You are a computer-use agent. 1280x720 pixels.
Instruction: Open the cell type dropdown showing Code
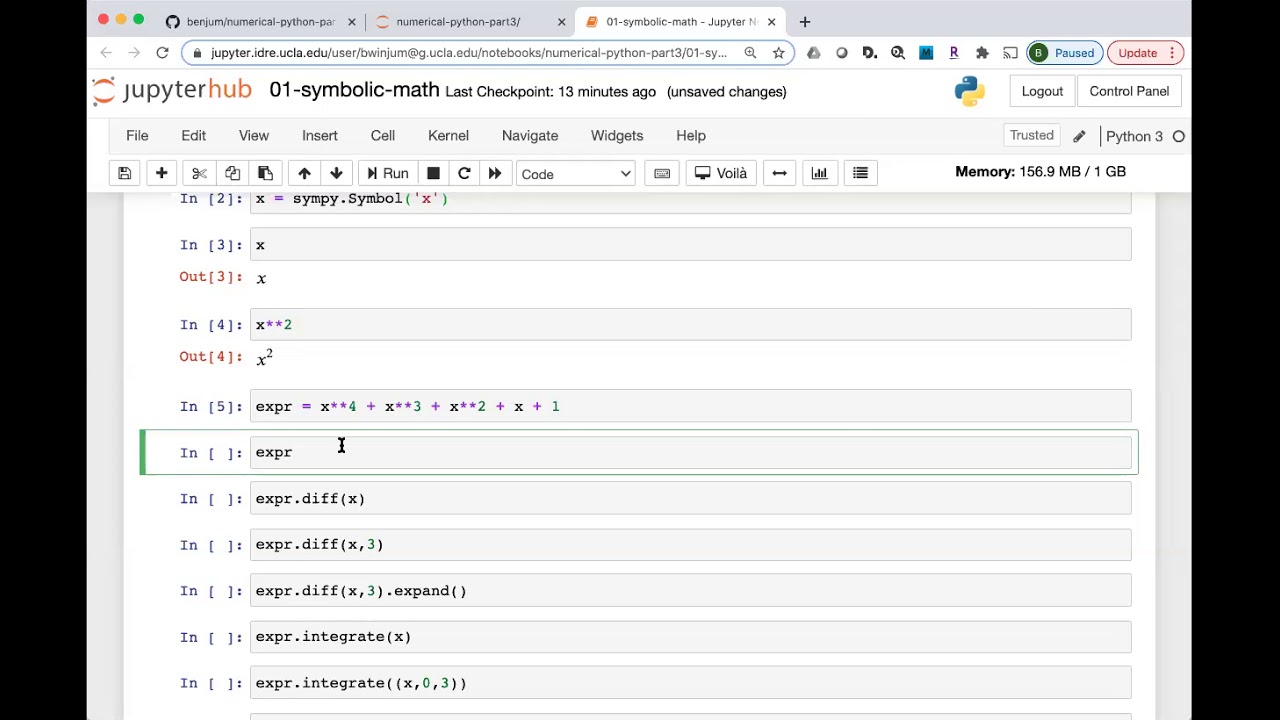click(x=576, y=174)
